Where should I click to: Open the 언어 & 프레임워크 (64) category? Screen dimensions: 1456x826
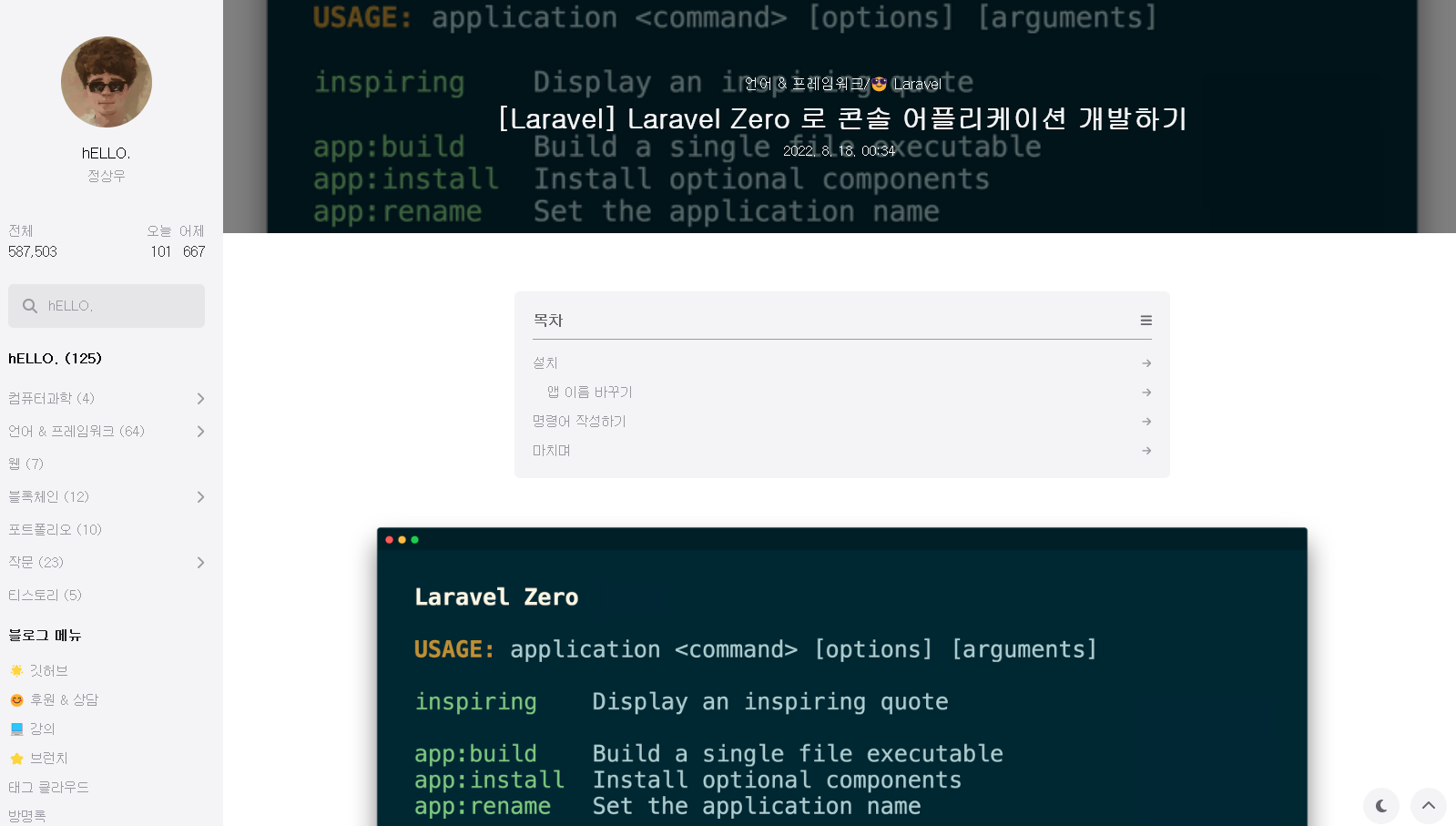tap(76, 431)
